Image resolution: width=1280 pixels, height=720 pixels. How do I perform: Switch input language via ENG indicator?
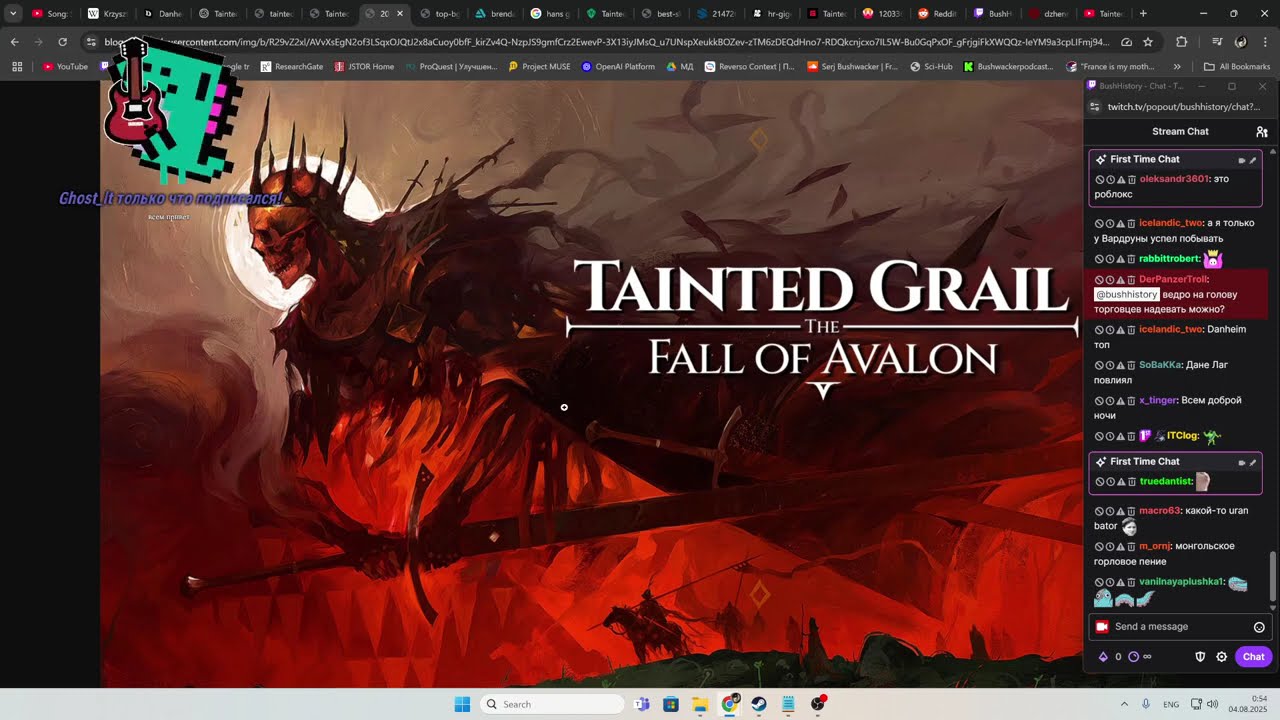(1170, 705)
